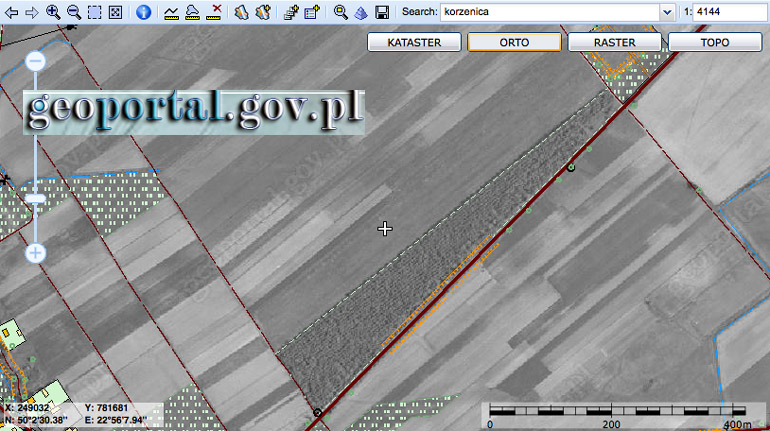Select the zoom in magnifier tool
Viewport: 770px width, 431px height.
(x=53, y=12)
